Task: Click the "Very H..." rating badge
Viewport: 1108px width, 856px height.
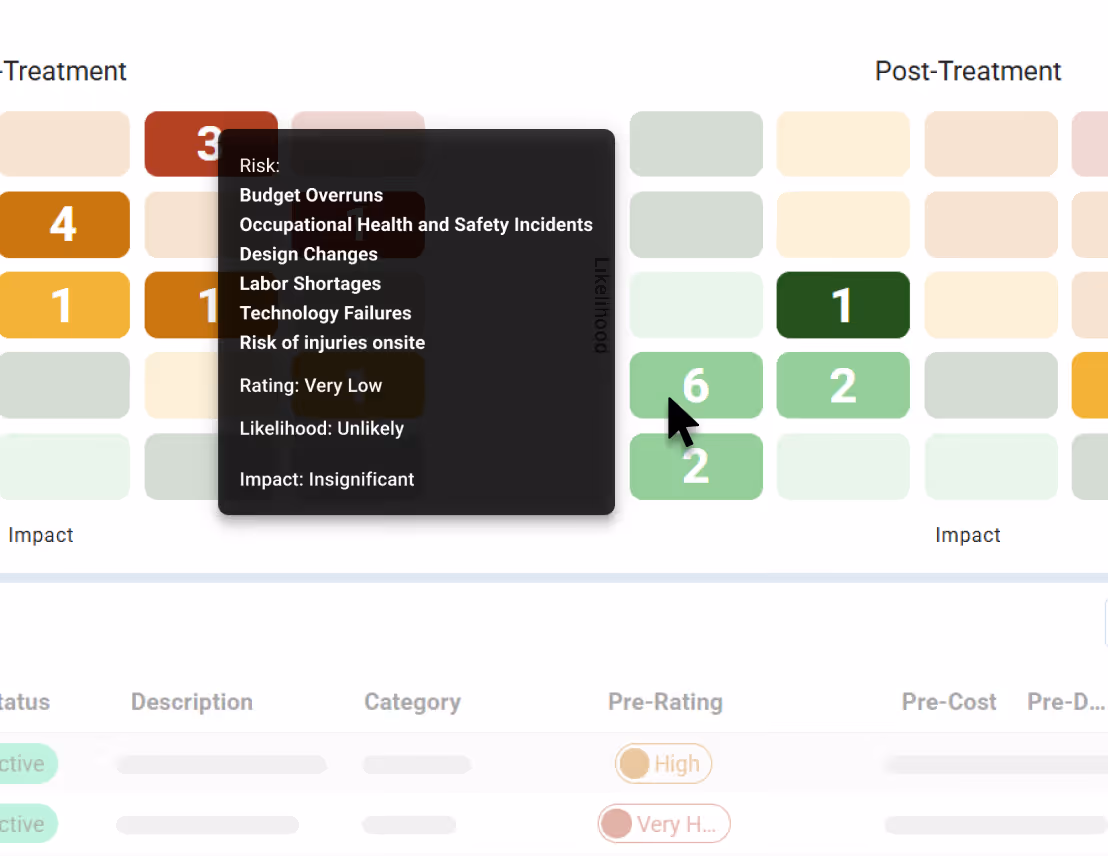Action: 663,823
